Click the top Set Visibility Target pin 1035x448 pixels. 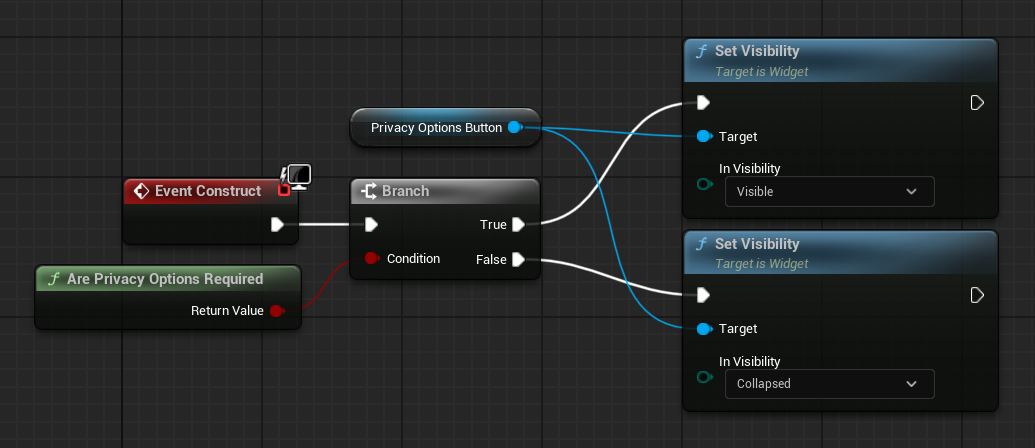click(702, 136)
